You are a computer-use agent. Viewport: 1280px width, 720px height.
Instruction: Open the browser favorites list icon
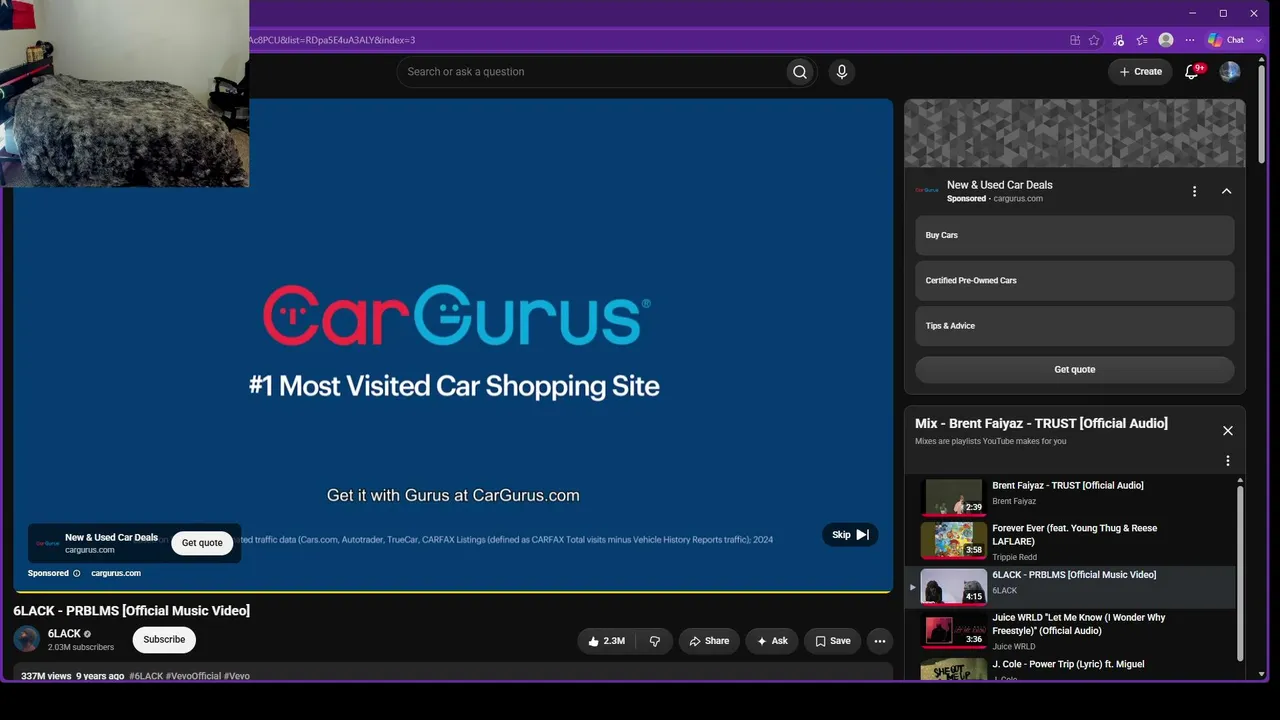[1142, 40]
